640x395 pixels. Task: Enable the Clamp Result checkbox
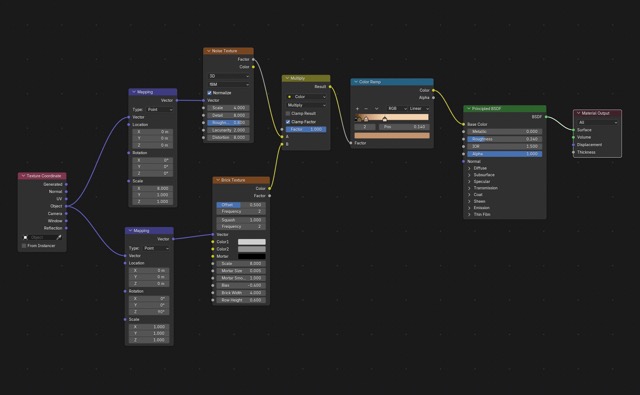(288, 113)
